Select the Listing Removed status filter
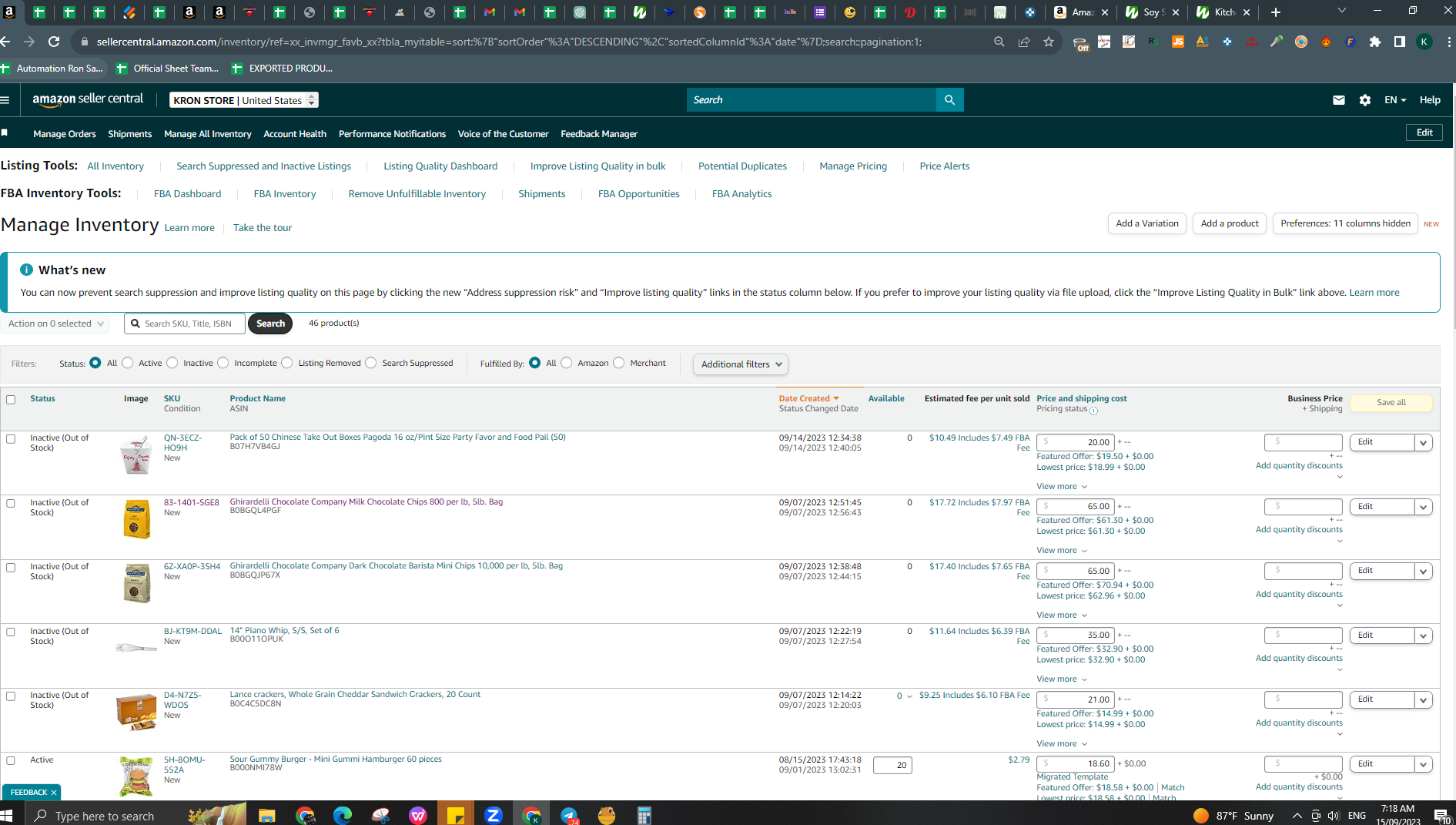This screenshot has height=825, width=1456. click(287, 363)
